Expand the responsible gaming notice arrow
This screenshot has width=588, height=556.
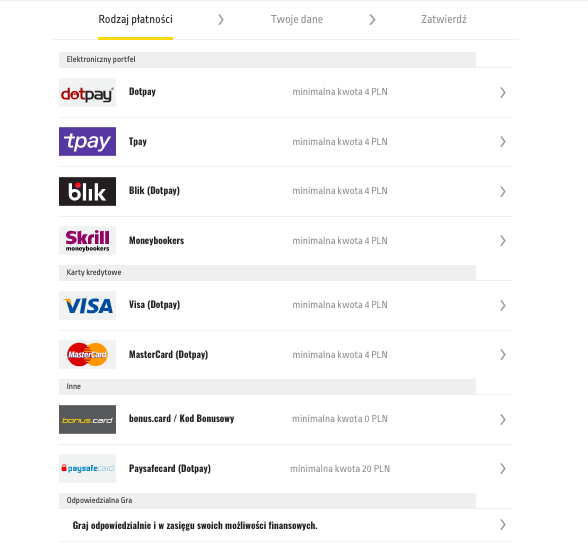click(x=503, y=525)
